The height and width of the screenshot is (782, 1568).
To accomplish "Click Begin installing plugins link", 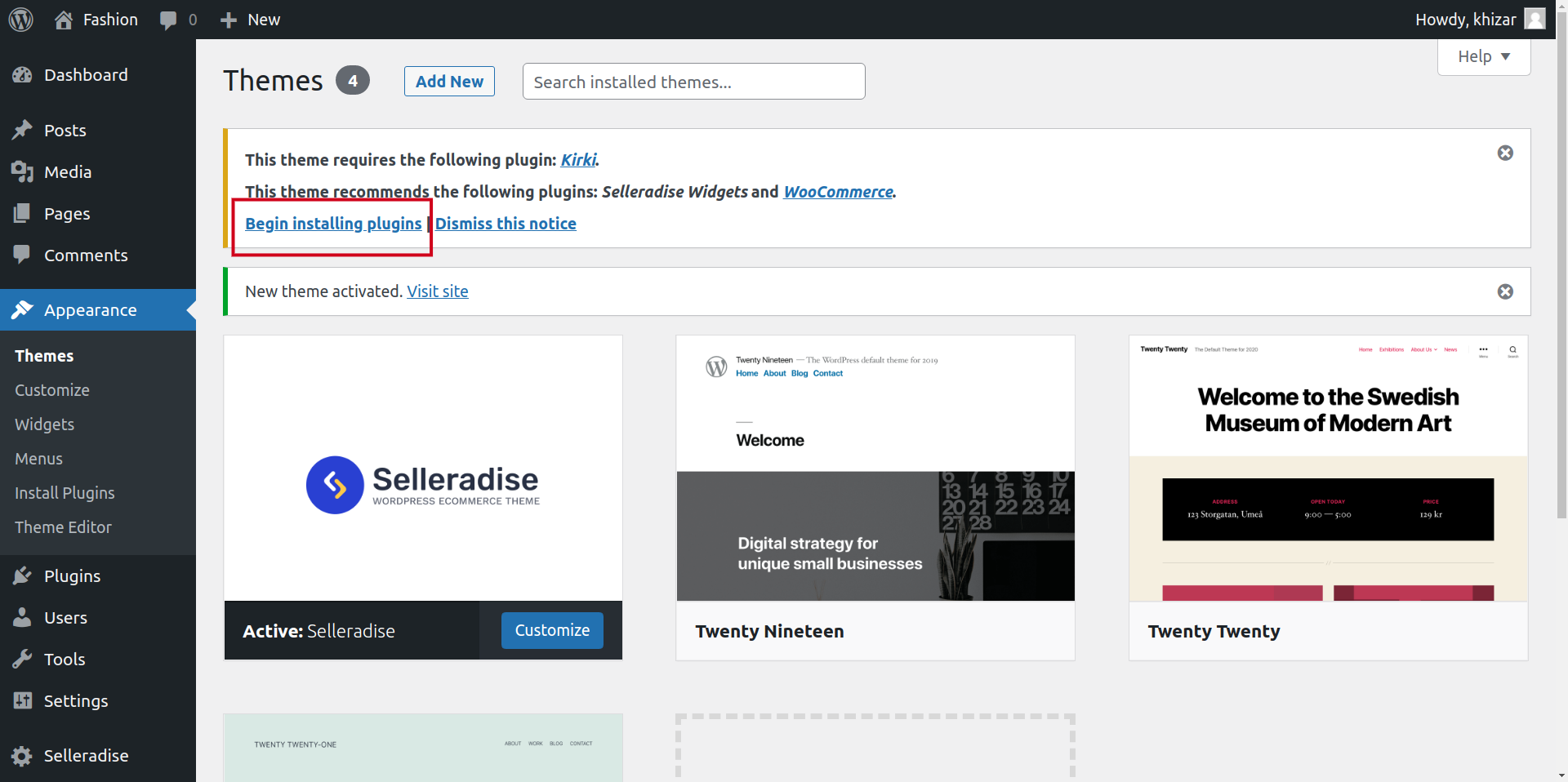I will pos(333,224).
